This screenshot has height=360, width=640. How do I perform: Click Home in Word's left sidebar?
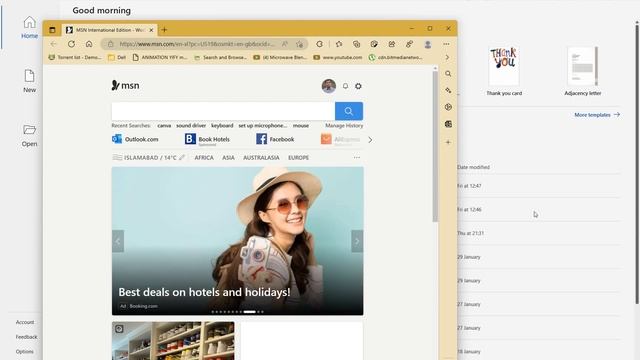[x=29, y=27]
